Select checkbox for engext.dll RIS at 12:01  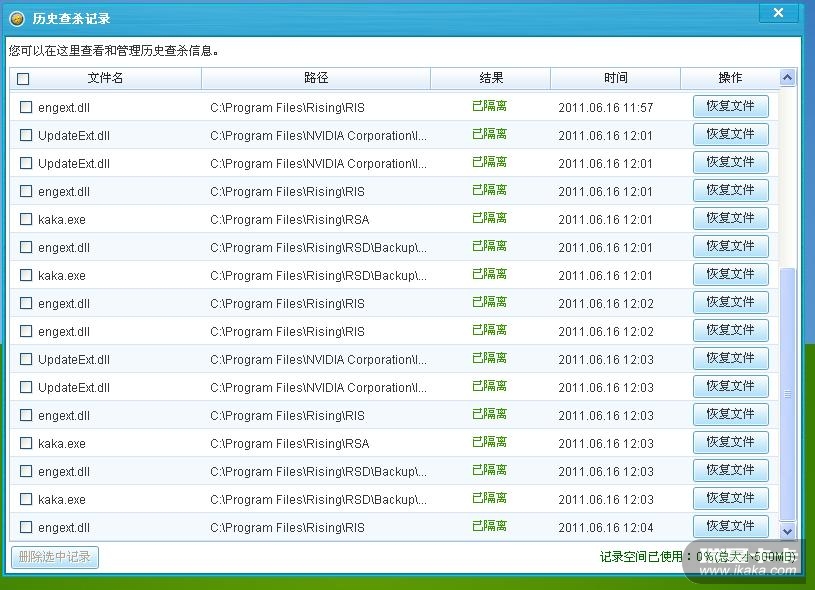click(x=25, y=191)
